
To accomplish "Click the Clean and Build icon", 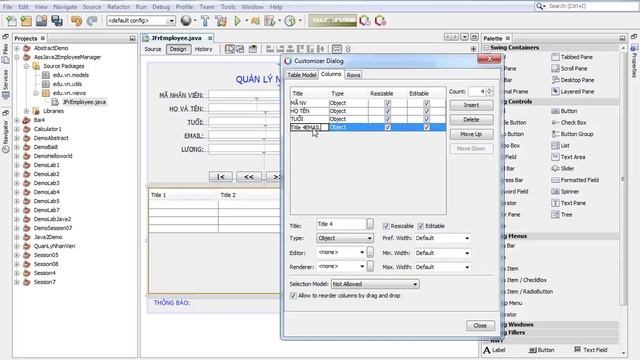I will [221, 21].
